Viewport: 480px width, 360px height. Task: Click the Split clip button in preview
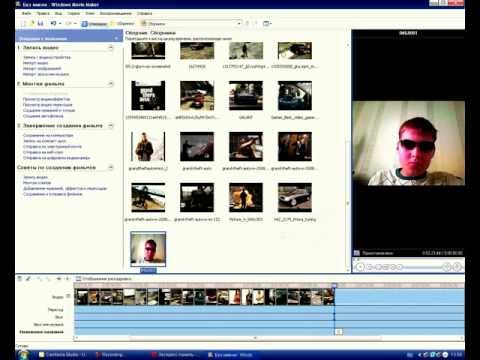click(447, 267)
